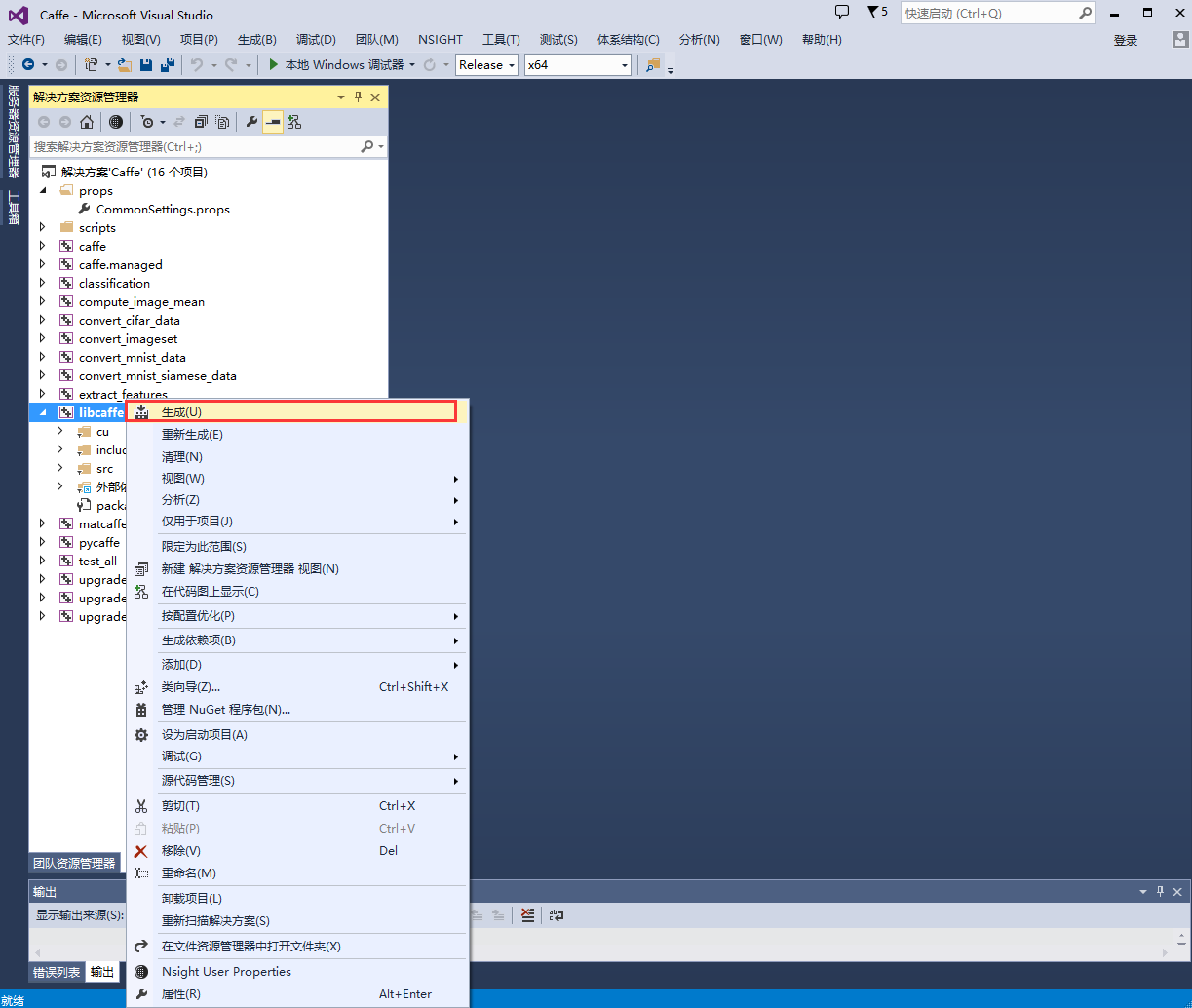Open Properties via the wrench icon
The image size is (1192, 1008).
250,122
